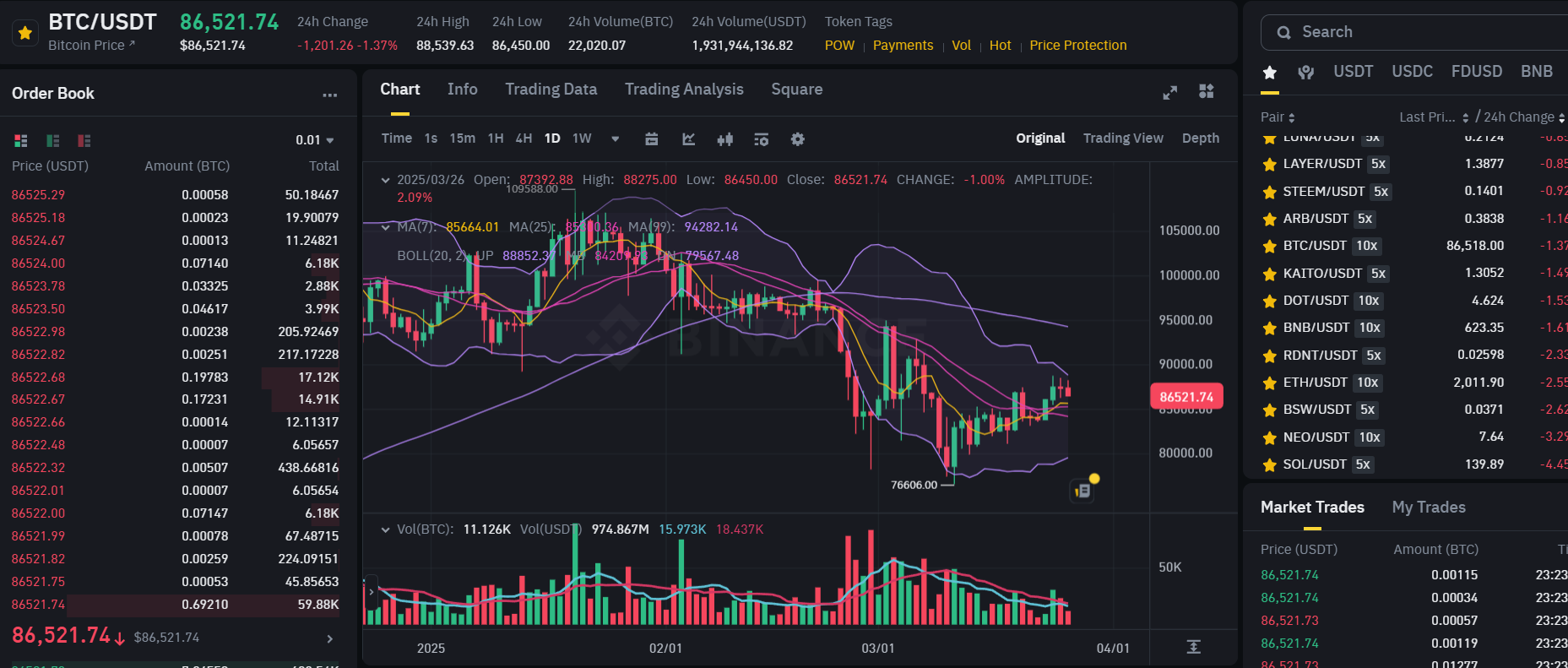
Task: Open the current price 86,521.74 more arrow
Action: 330,638
